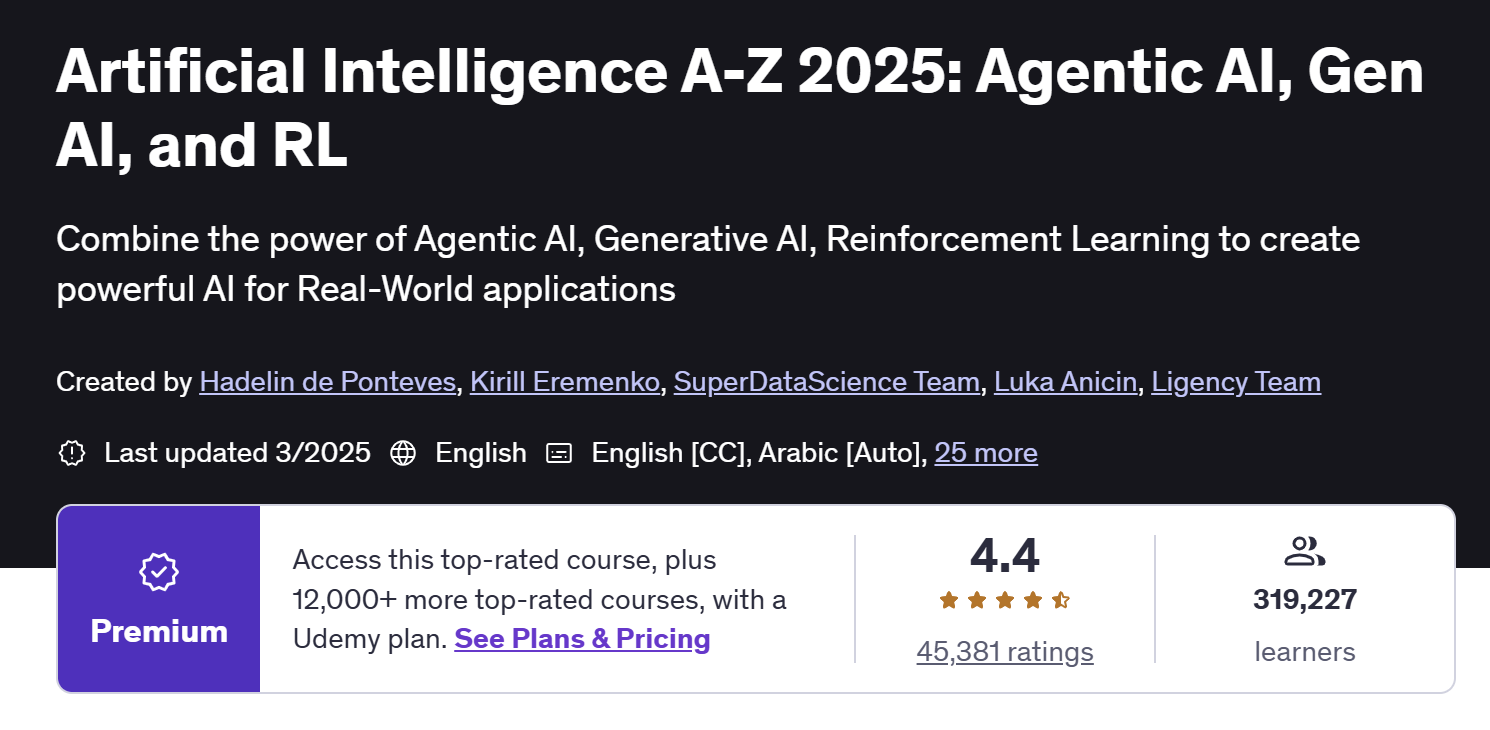Open Luka Anicin instructor profile
Screen dimensions: 1490x730
click(1066, 382)
